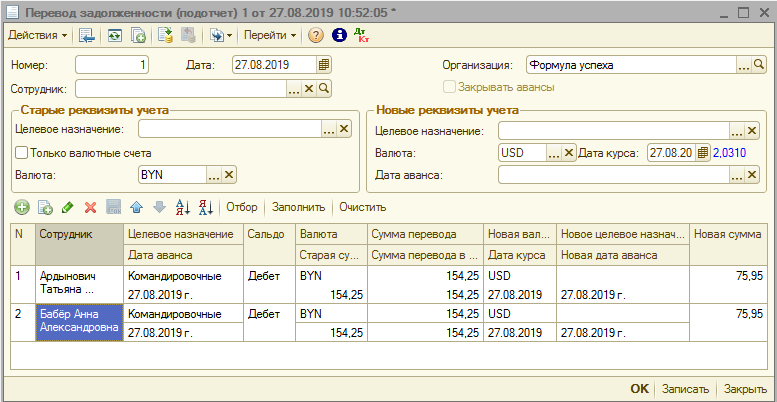Image resolution: width=777 pixels, height=402 pixels.
Task: Click magnifier next to Организация field
Action: point(759,65)
